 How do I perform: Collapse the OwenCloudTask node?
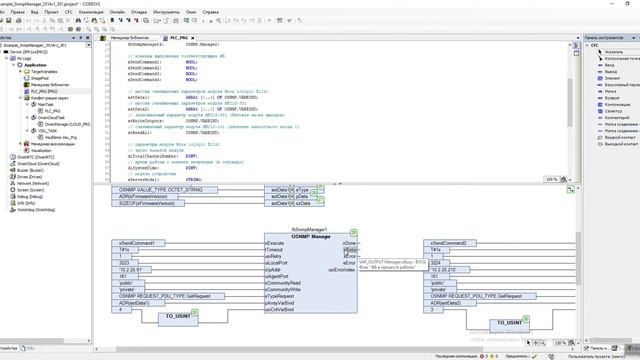27,118
